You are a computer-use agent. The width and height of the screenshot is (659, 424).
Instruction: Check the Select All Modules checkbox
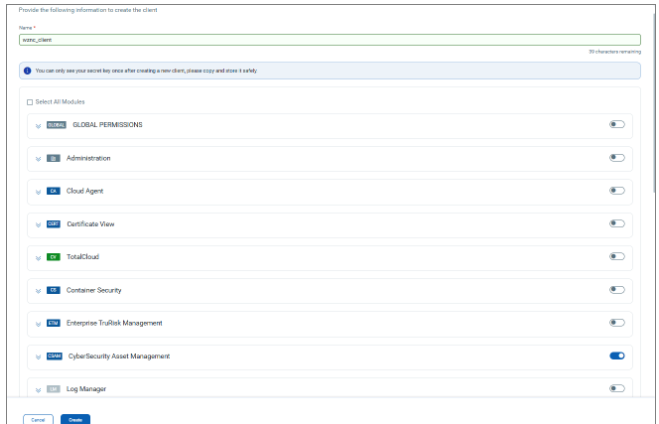[x=30, y=102]
